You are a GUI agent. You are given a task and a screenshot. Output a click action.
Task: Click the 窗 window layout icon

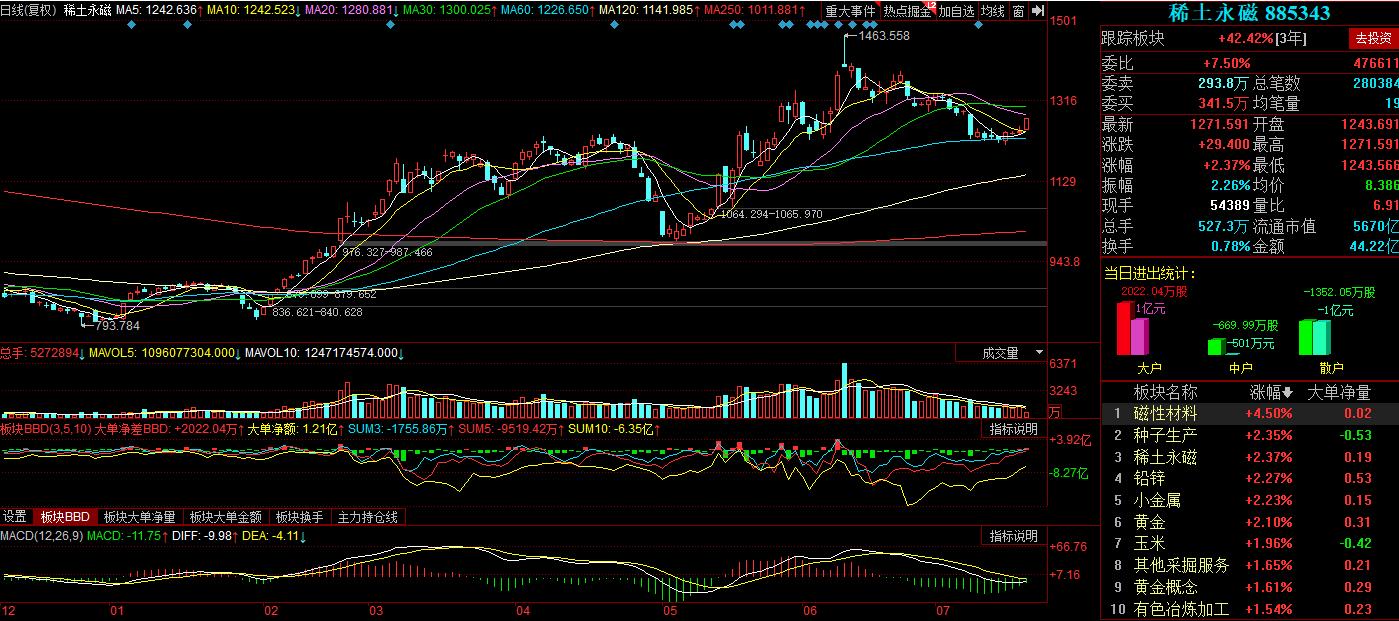click(1018, 11)
